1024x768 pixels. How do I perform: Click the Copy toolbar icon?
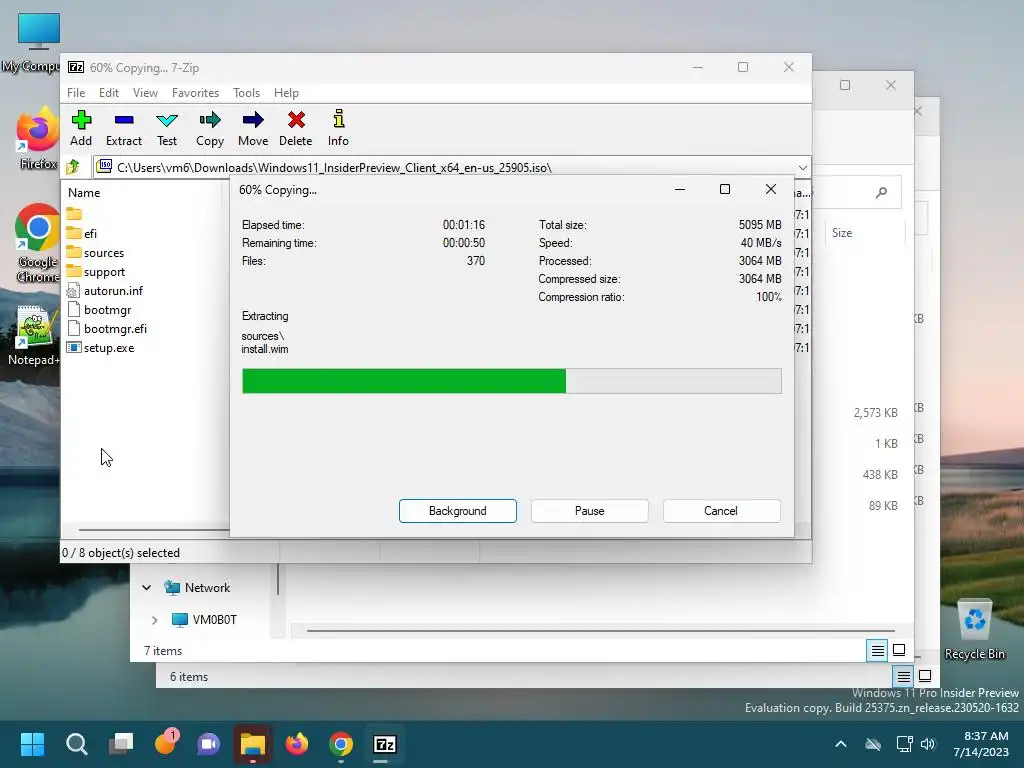210,128
